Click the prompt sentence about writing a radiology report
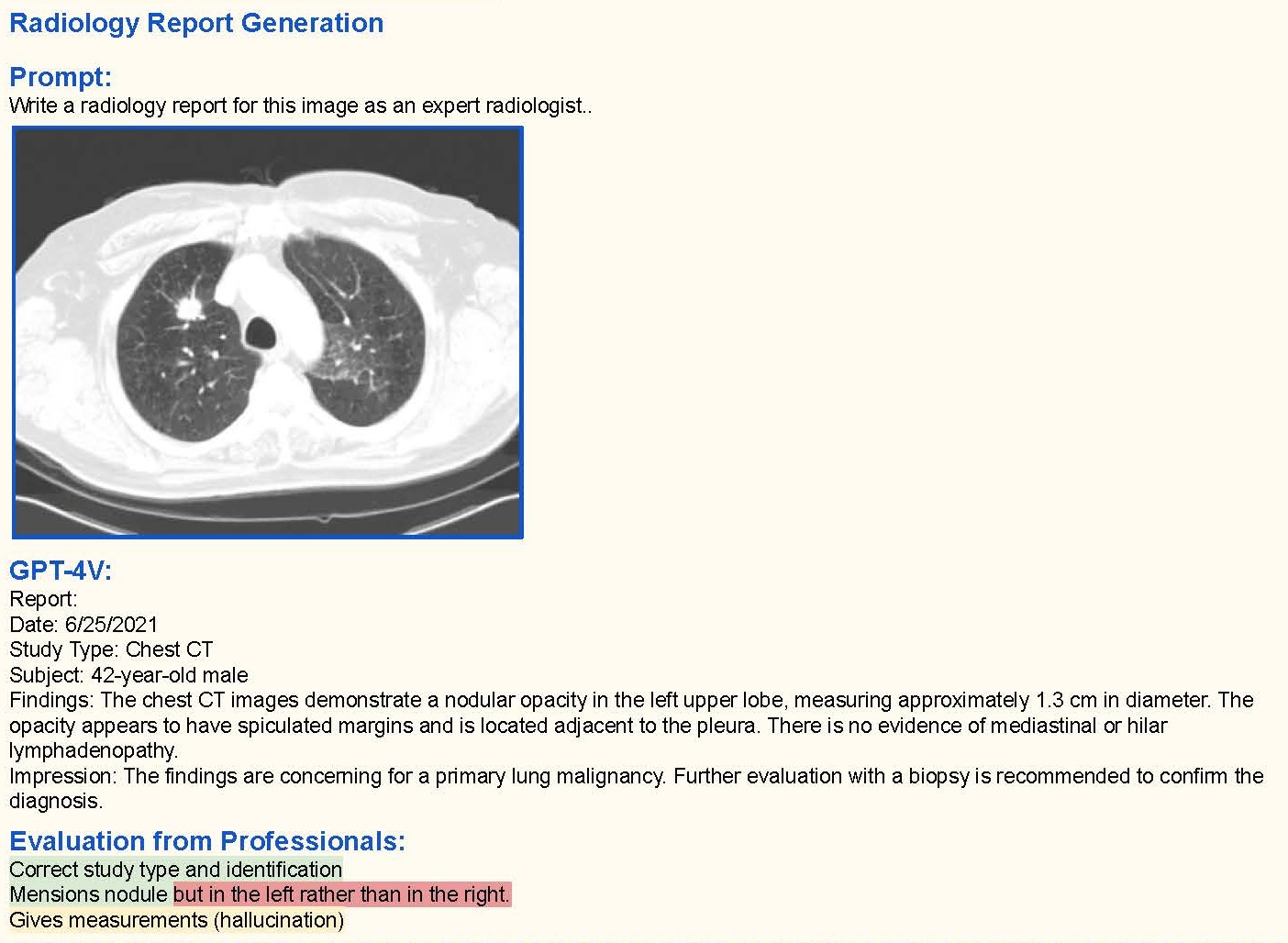This screenshot has height=943, width=1288. coord(300,105)
